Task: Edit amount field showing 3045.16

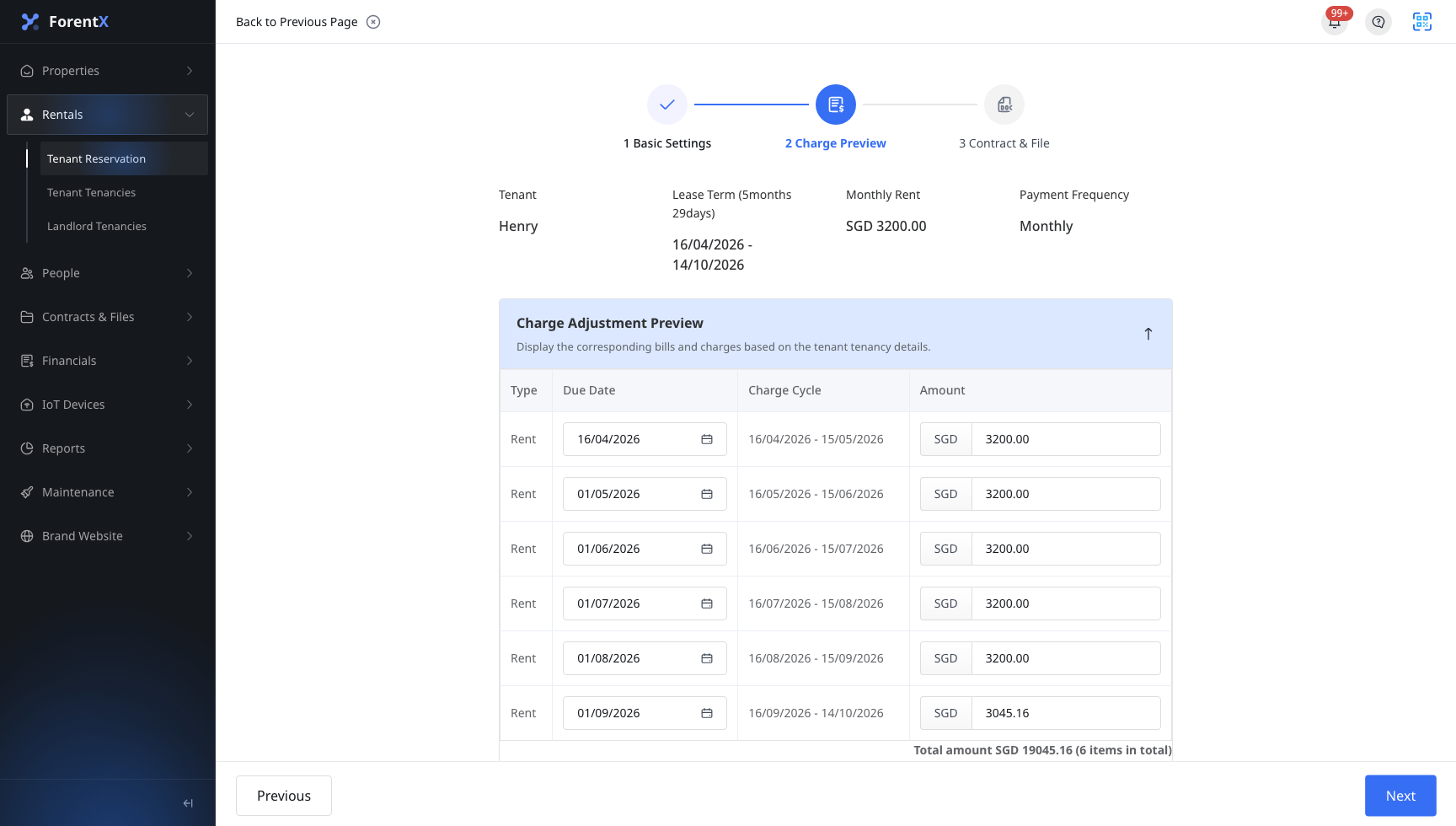Action: pyautogui.click(x=1066, y=713)
